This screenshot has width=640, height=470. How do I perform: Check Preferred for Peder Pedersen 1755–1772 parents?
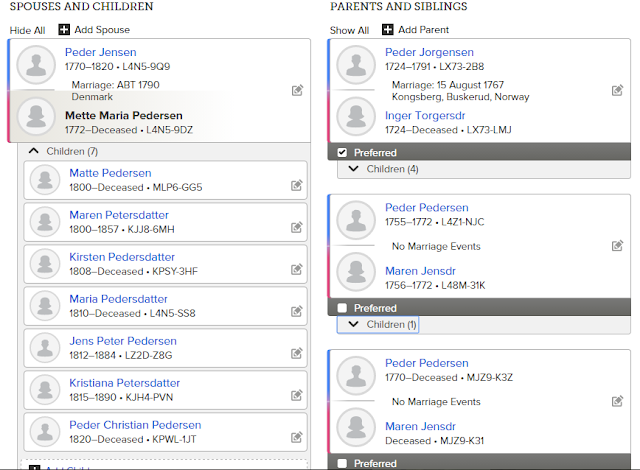(342, 308)
